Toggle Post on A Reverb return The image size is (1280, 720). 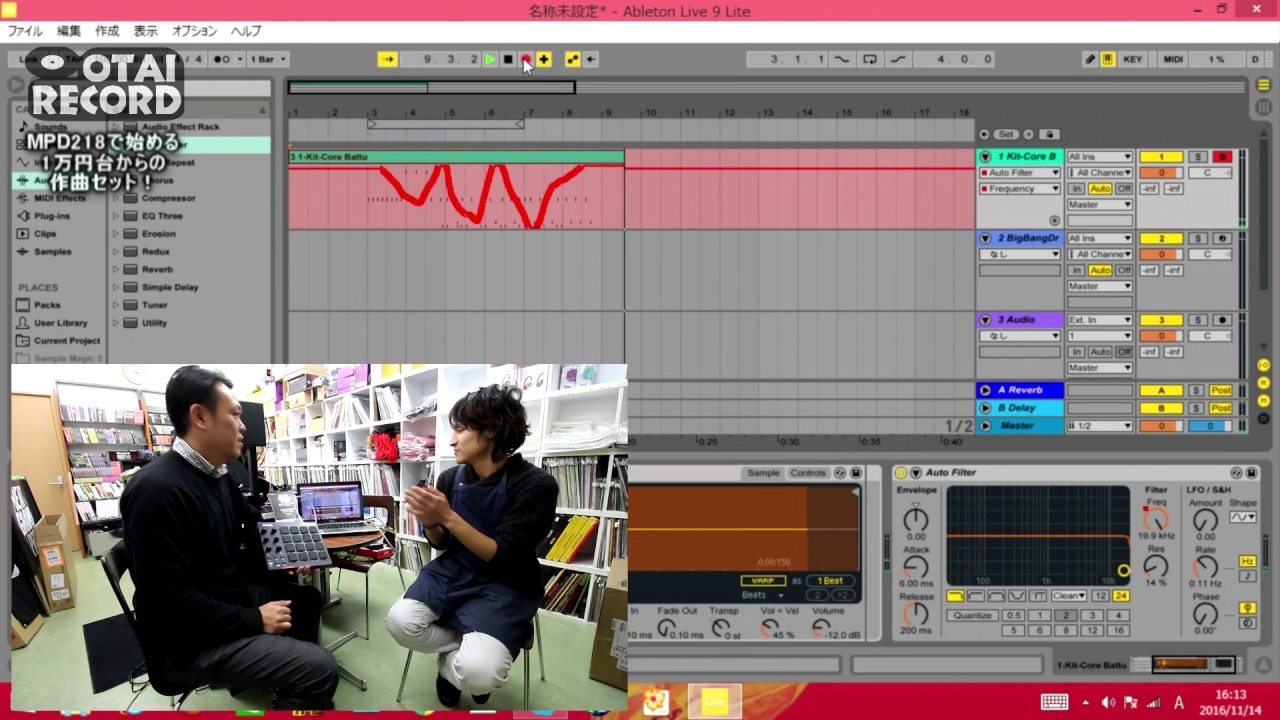point(1220,390)
